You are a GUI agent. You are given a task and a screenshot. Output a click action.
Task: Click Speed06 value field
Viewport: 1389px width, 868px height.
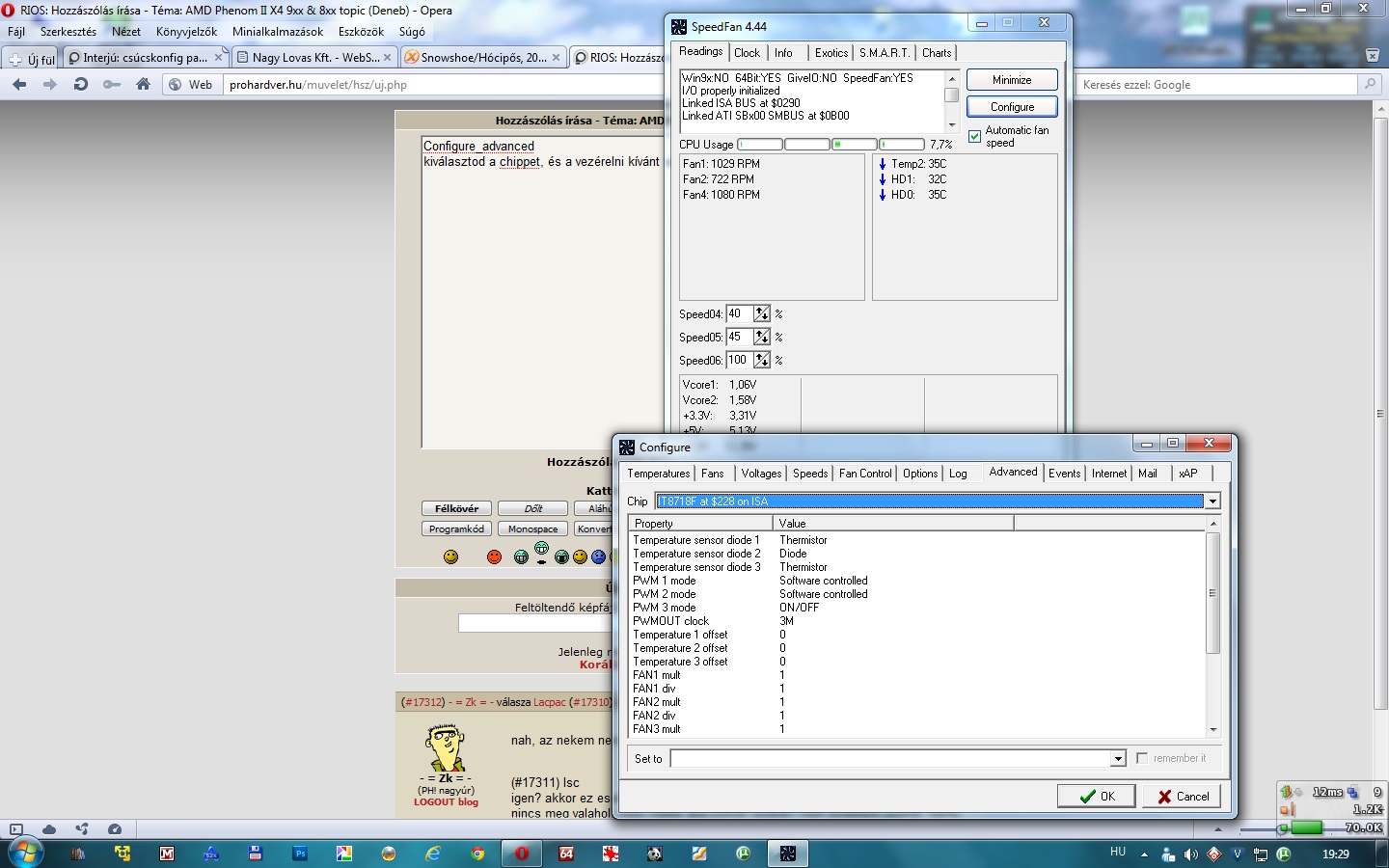(739, 360)
